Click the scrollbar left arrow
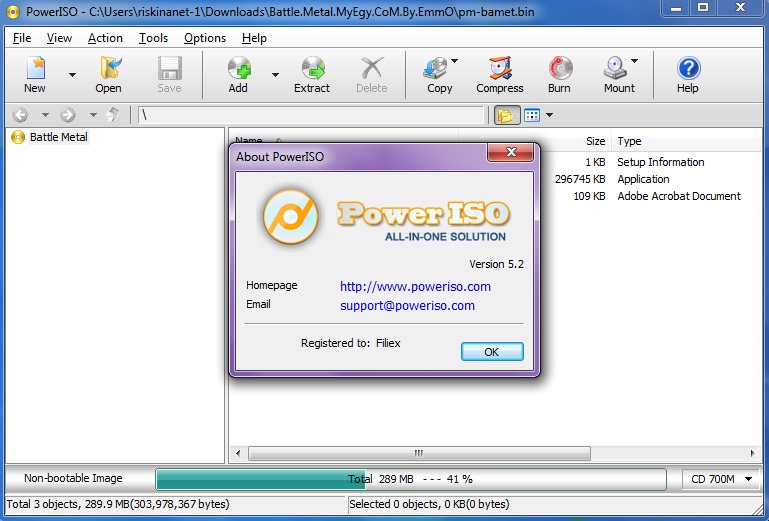Image resolution: width=769 pixels, height=521 pixels. [x=238, y=453]
